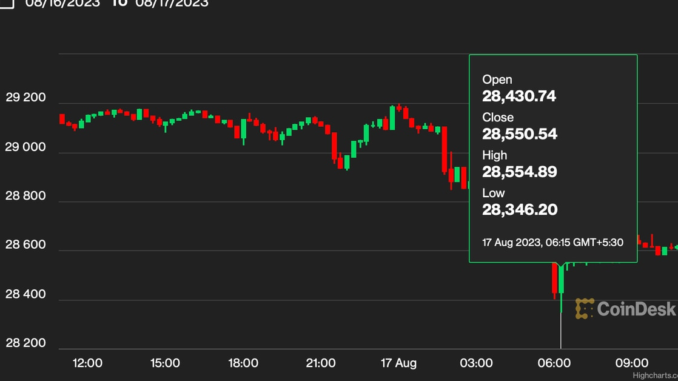
Task: Click the CoinDesk logo watermark
Action: (625, 309)
